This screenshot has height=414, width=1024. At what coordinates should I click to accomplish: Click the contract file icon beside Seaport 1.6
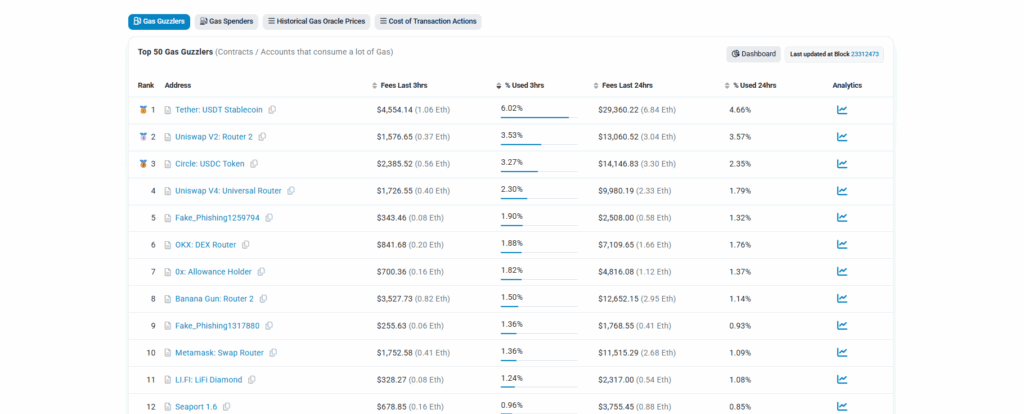coord(168,406)
